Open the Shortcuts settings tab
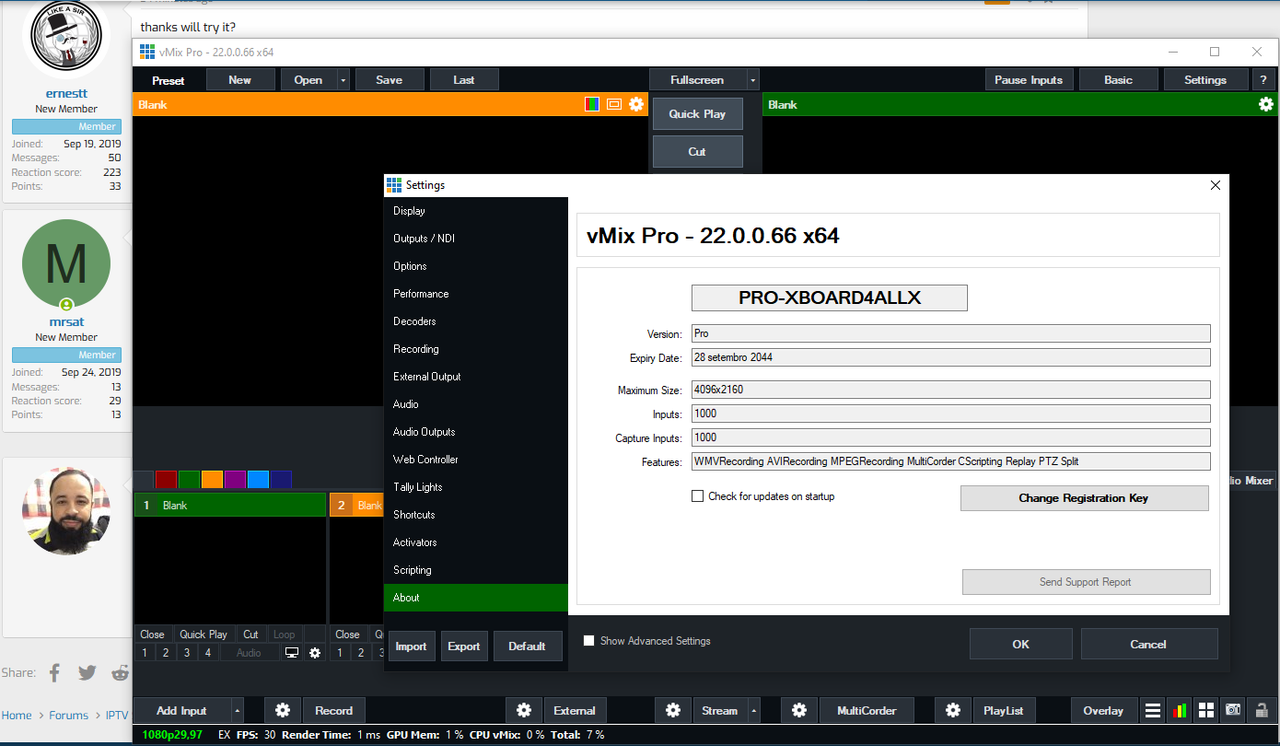1280x746 pixels. 476,515
